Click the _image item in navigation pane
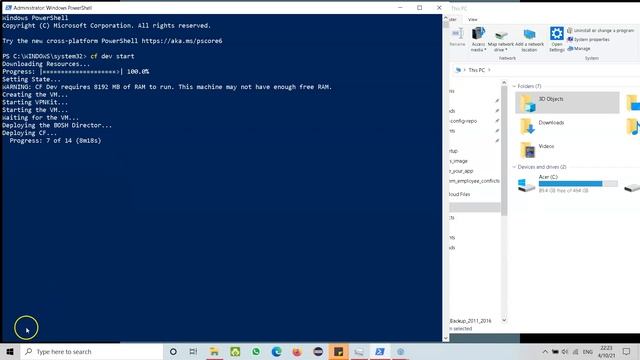 pyautogui.click(x=459, y=161)
